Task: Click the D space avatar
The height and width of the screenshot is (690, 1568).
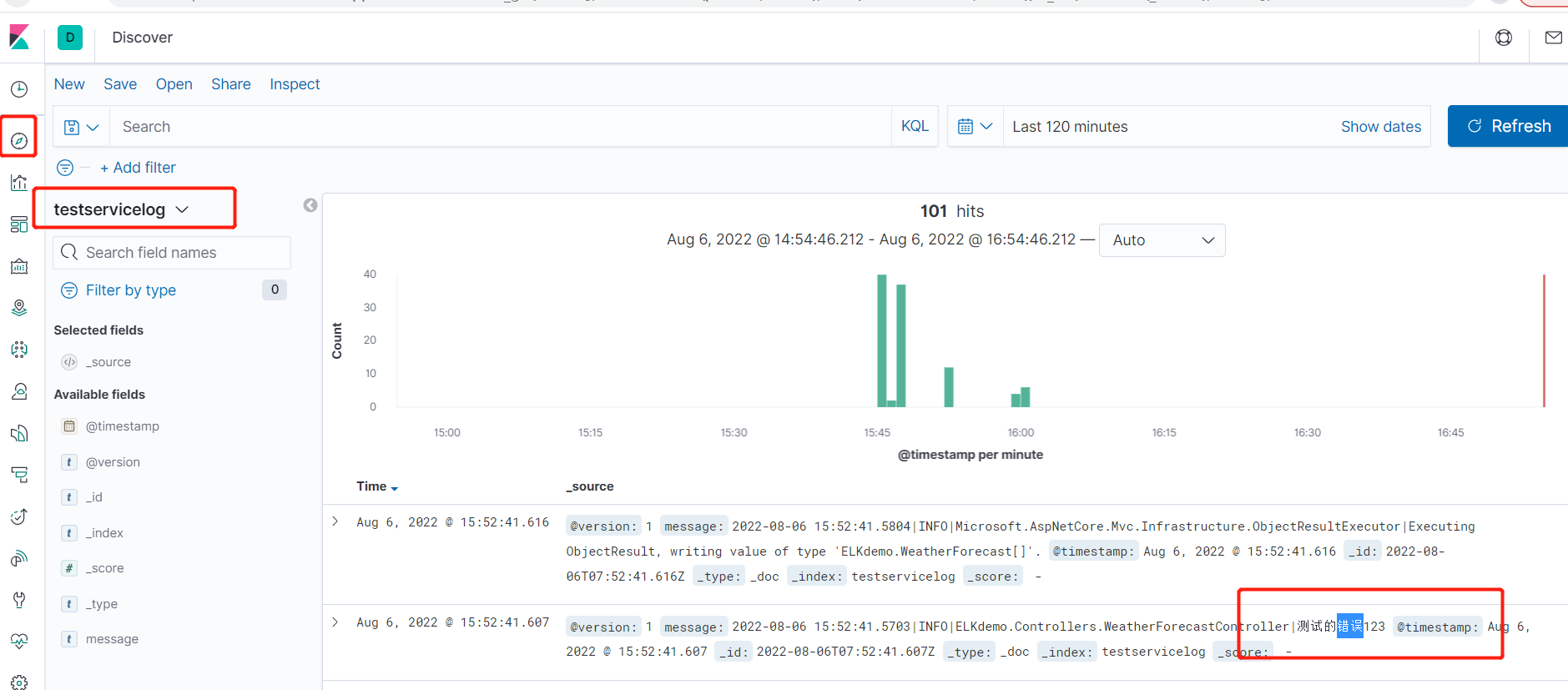Action: point(70,38)
